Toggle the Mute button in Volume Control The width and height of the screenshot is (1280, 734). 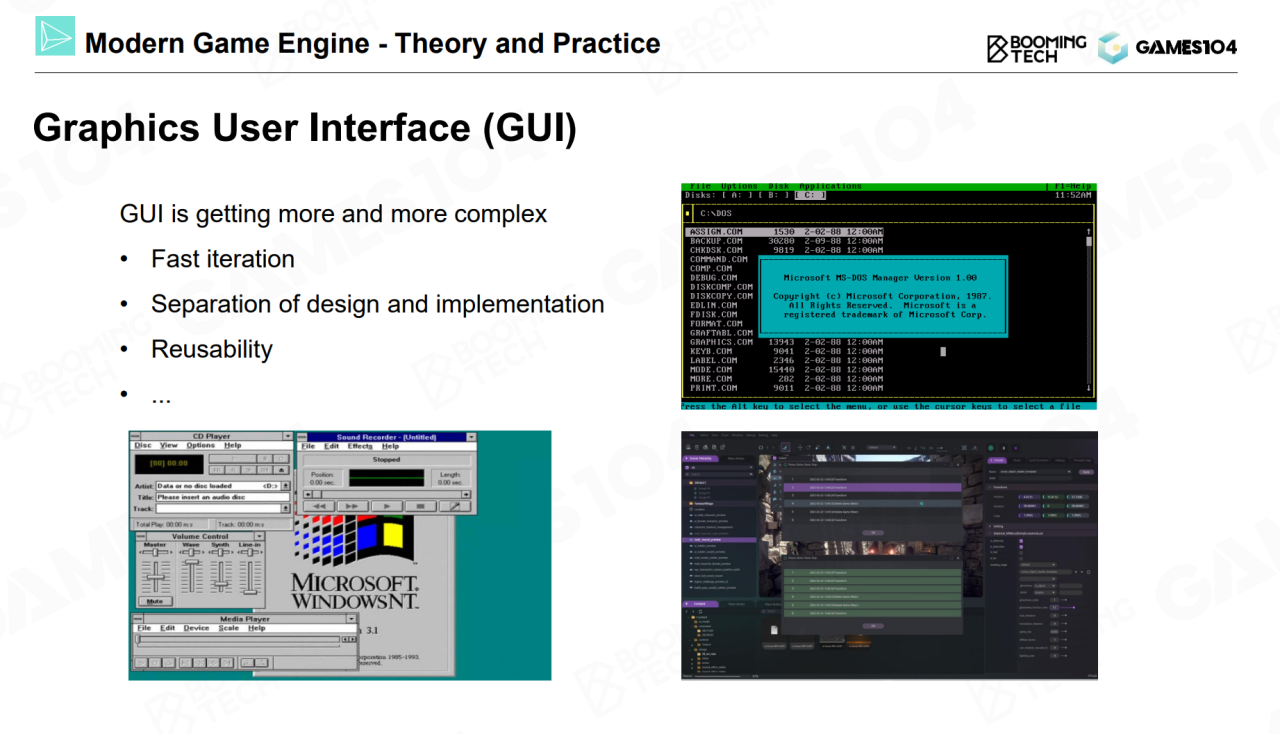[154, 601]
